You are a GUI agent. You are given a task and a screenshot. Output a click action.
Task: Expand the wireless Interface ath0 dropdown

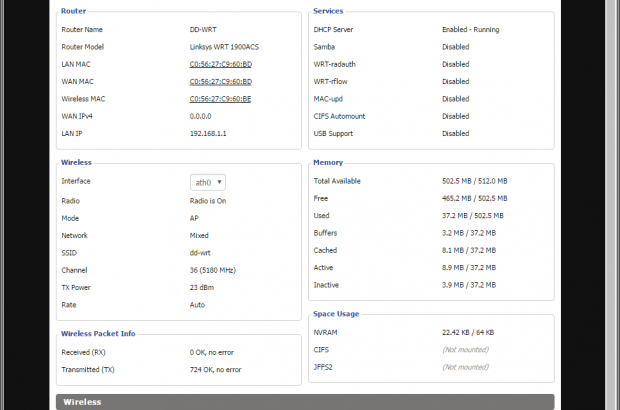click(x=208, y=182)
